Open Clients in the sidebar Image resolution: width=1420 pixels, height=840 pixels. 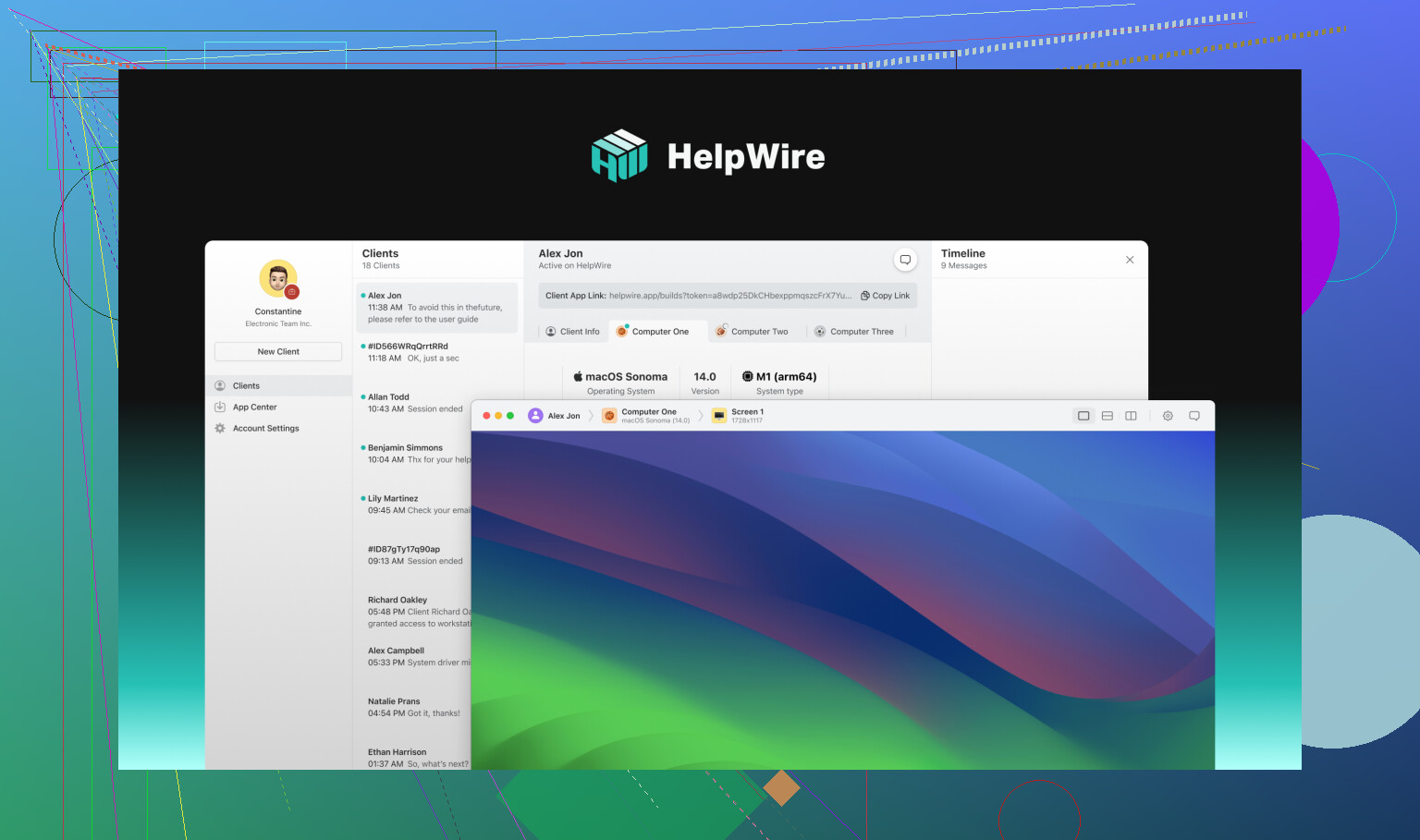(x=278, y=385)
